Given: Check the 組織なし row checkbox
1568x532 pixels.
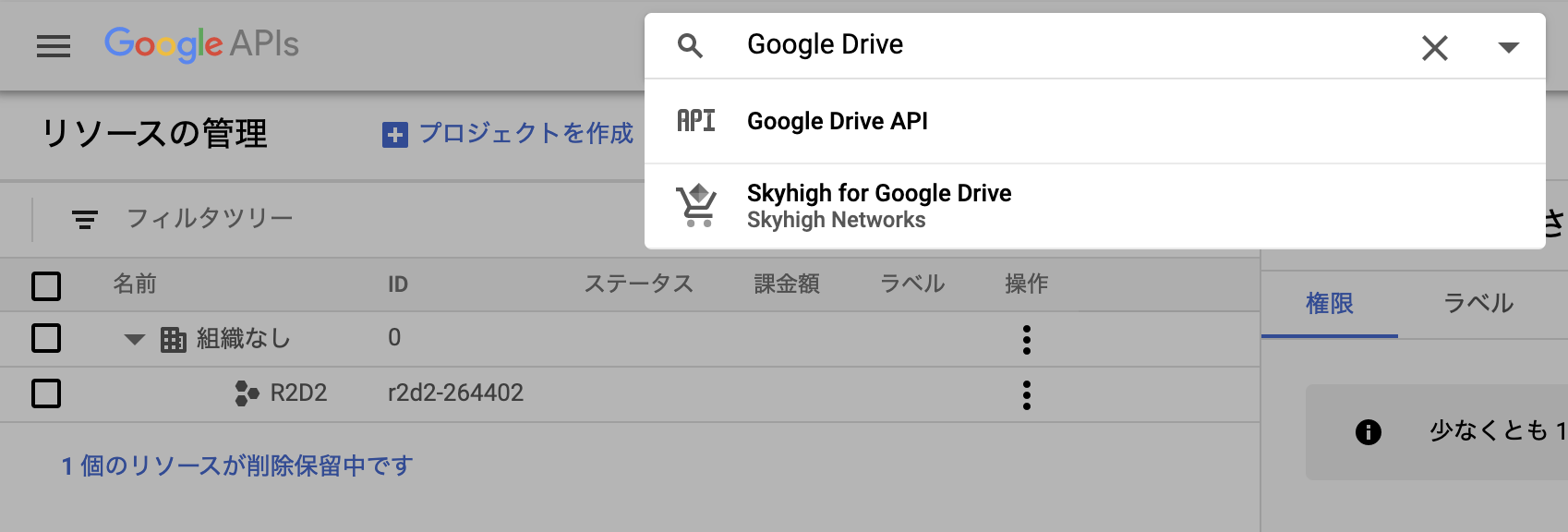Looking at the screenshot, I should (x=46, y=338).
